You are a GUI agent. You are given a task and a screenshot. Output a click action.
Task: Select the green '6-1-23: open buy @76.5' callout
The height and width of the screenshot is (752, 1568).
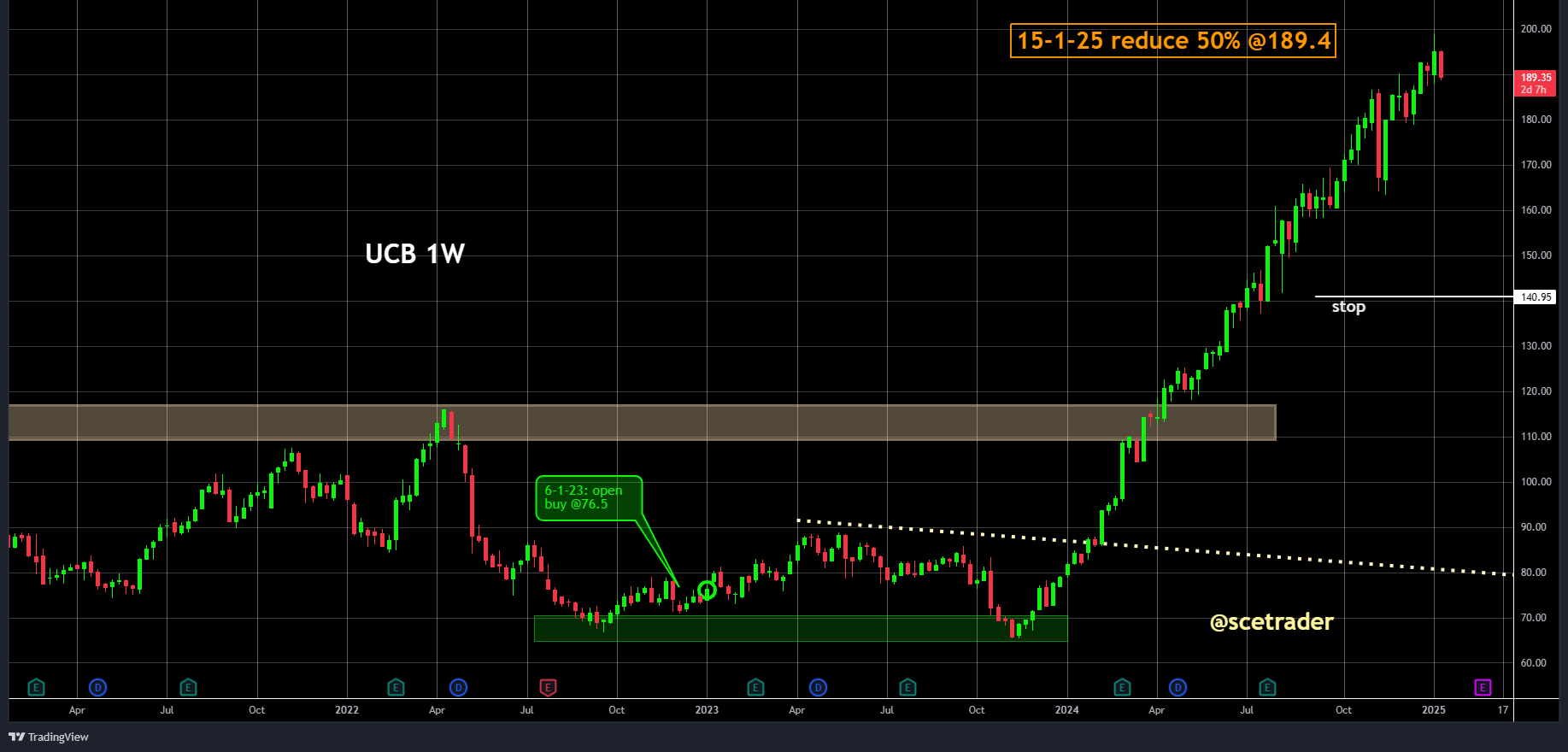tap(589, 498)
